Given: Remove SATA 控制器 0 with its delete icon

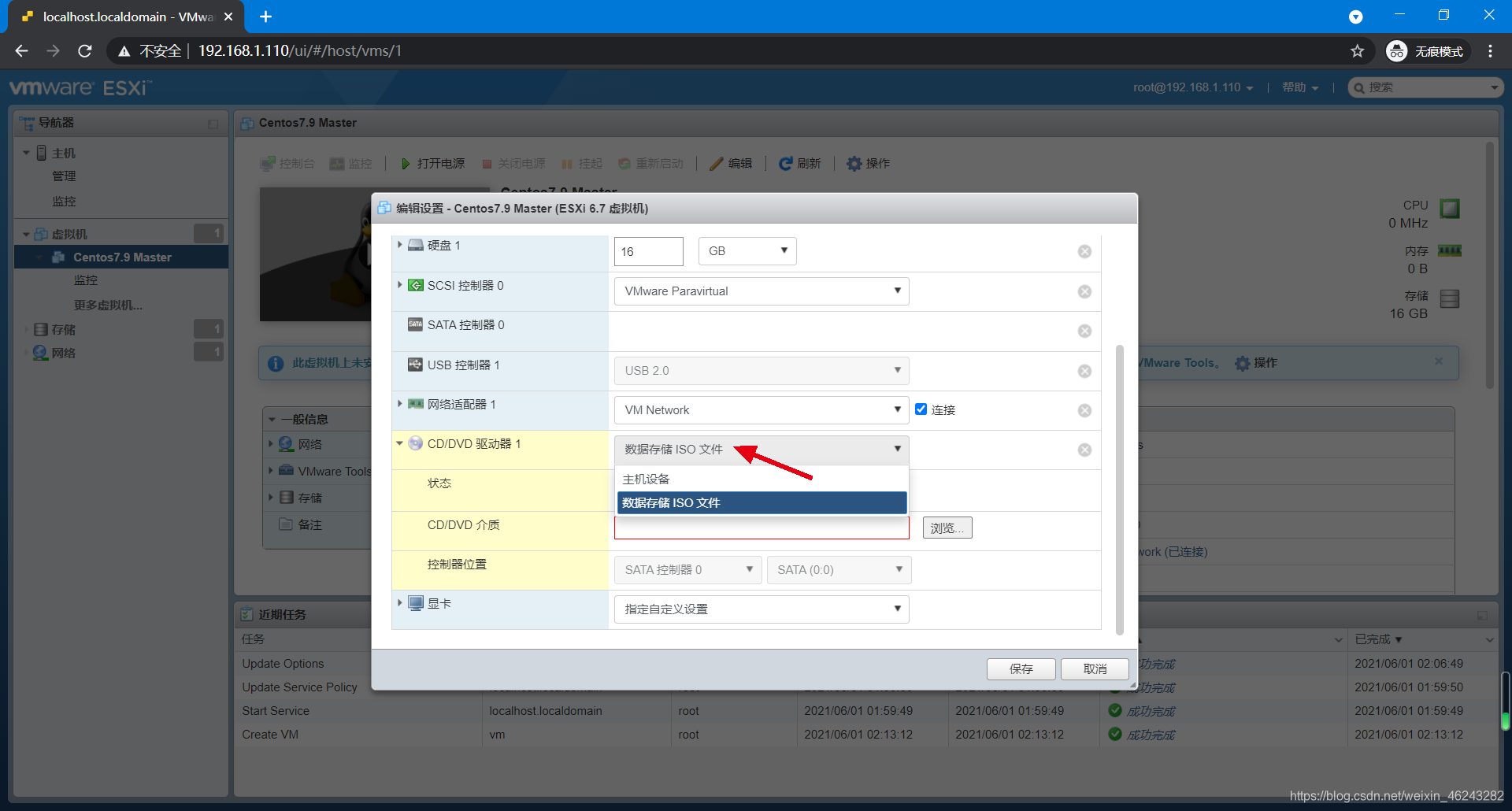Looking at the screenshot, I should (x=1084, y=331).
